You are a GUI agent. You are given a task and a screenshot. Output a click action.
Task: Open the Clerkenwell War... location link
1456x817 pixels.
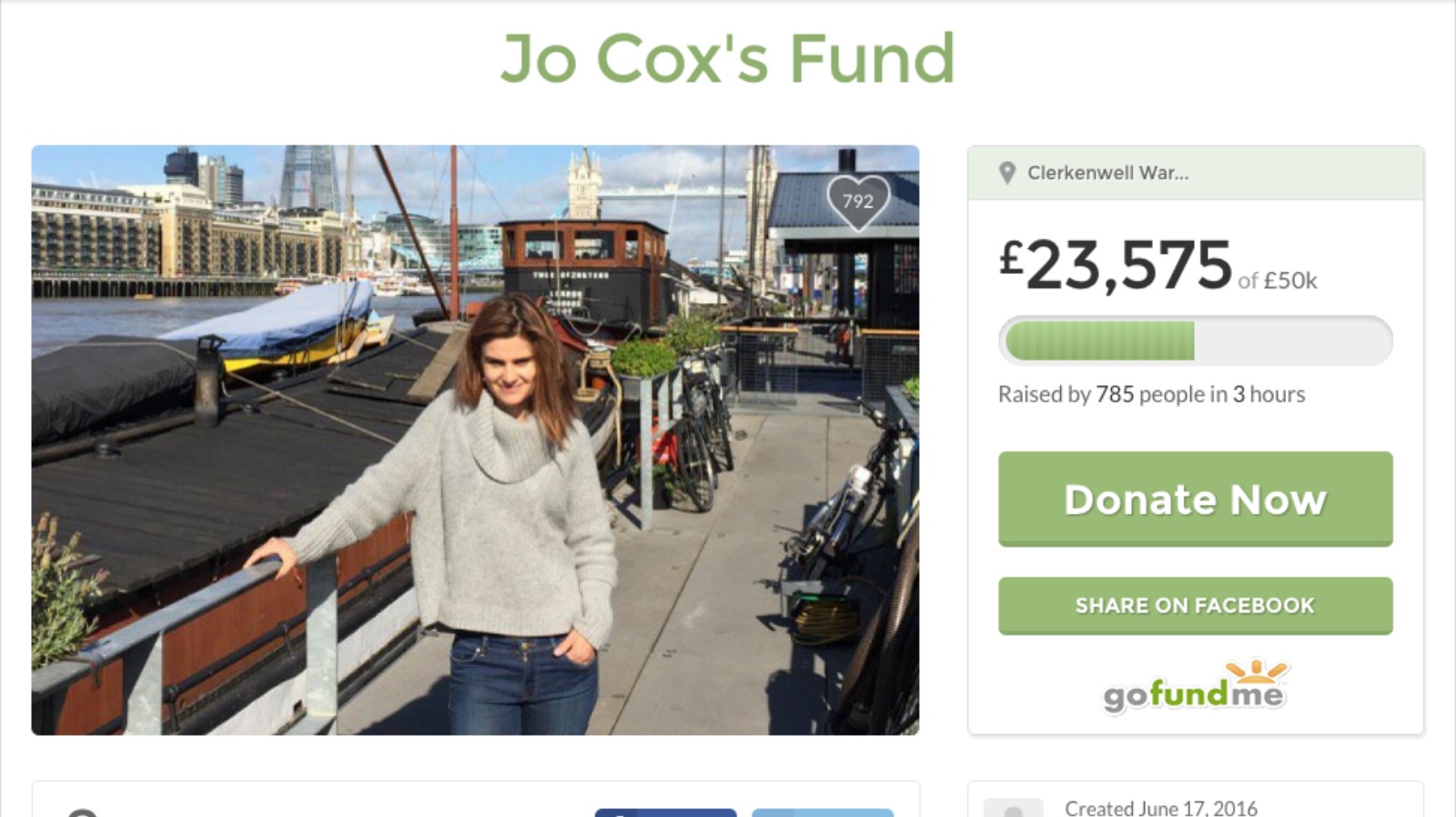pos(1107,173)
